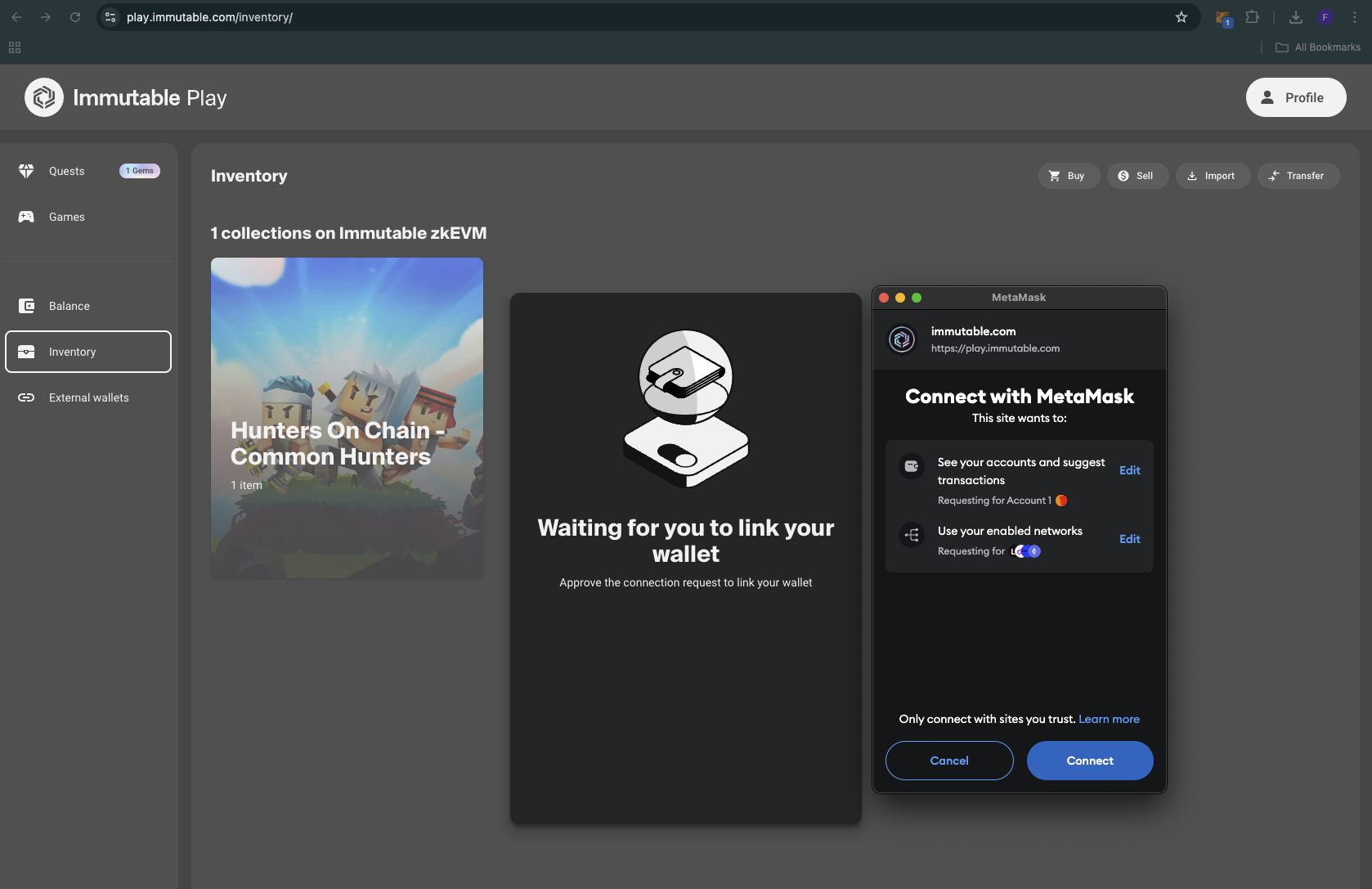Click the Balance wallet icon
The height and width of the screenshot is (889, 1372).
(26, 306)
